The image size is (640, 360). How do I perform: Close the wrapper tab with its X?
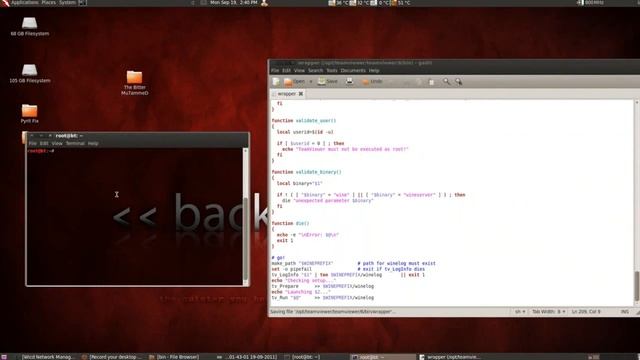pos(301,94)
